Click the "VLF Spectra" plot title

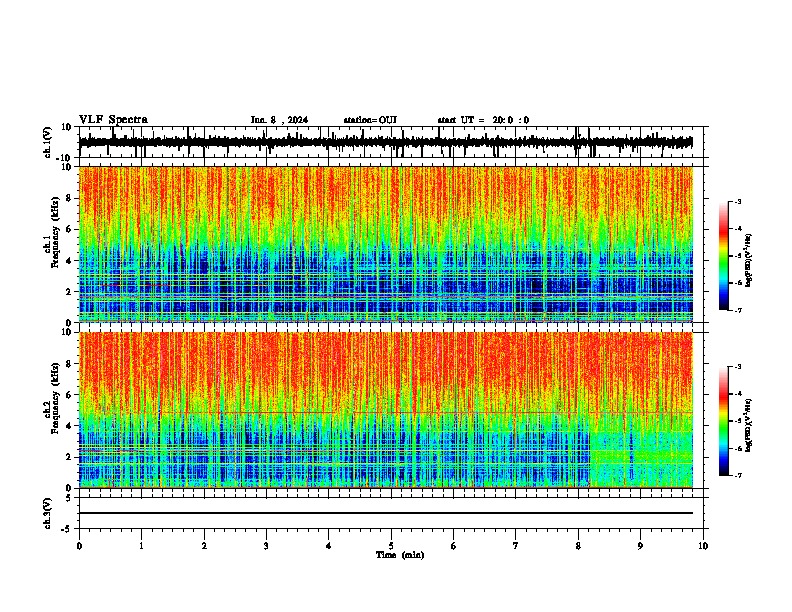113,120
